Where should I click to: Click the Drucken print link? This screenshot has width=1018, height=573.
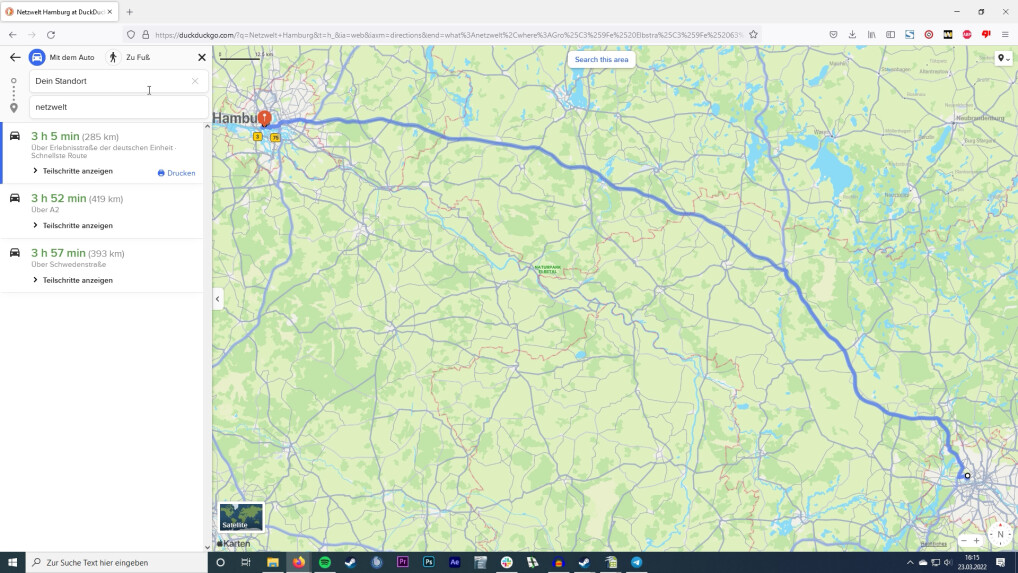(177, 173)
